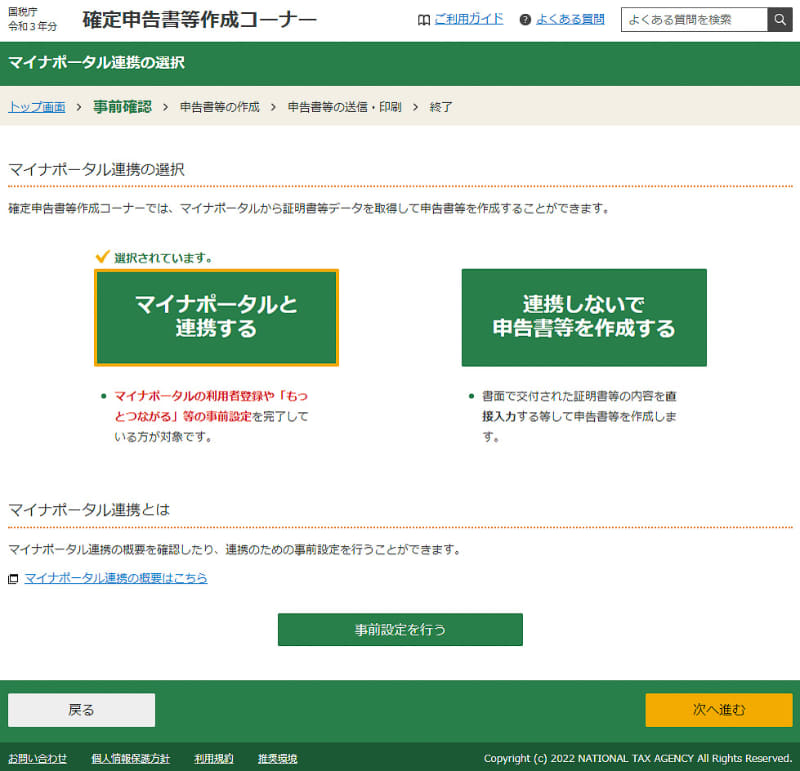The image size is (800, 771).
Task: Click the question mark icon next to よくある質問
Action: point(523,19)
